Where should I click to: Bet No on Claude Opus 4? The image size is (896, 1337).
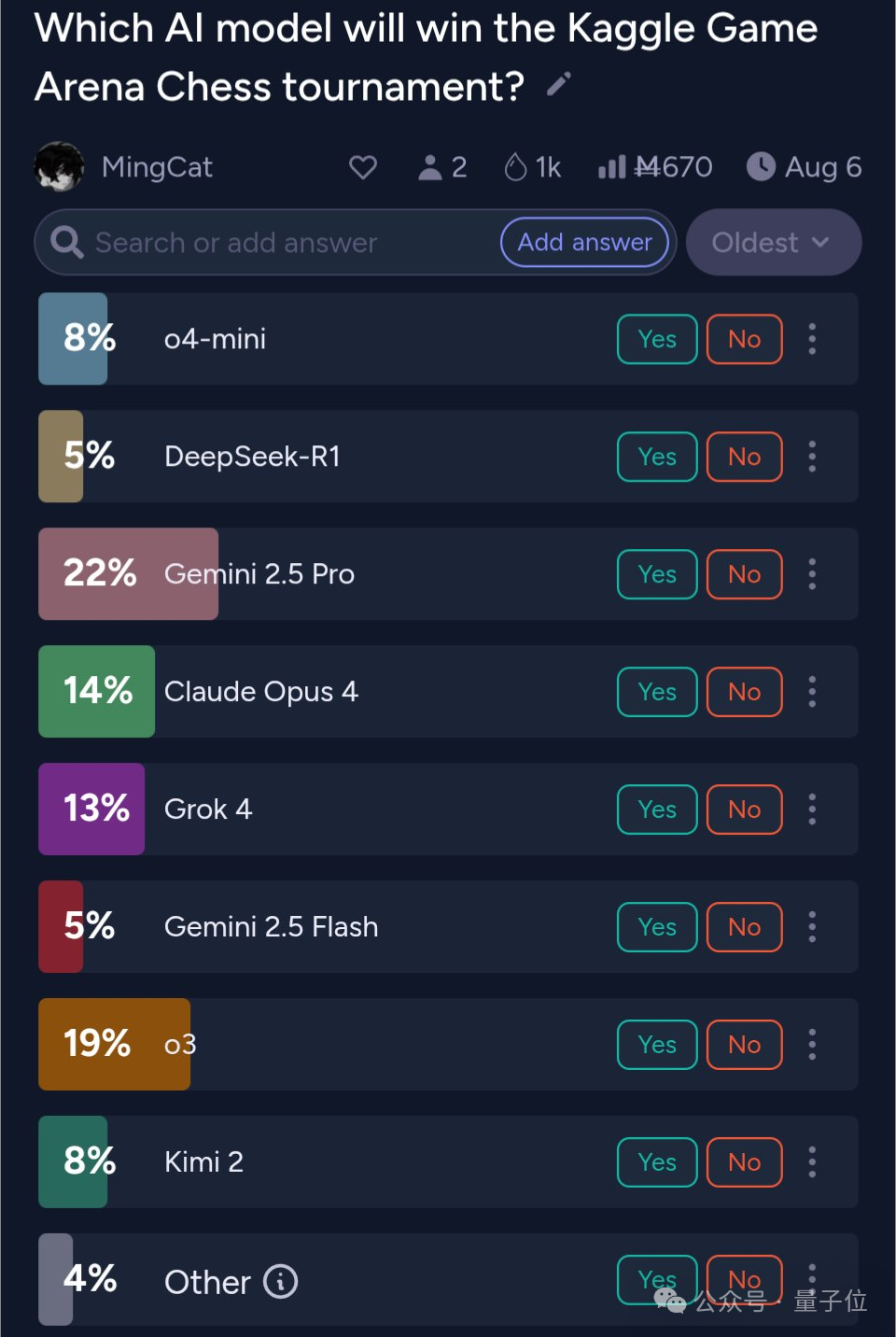tap(744, 692)
